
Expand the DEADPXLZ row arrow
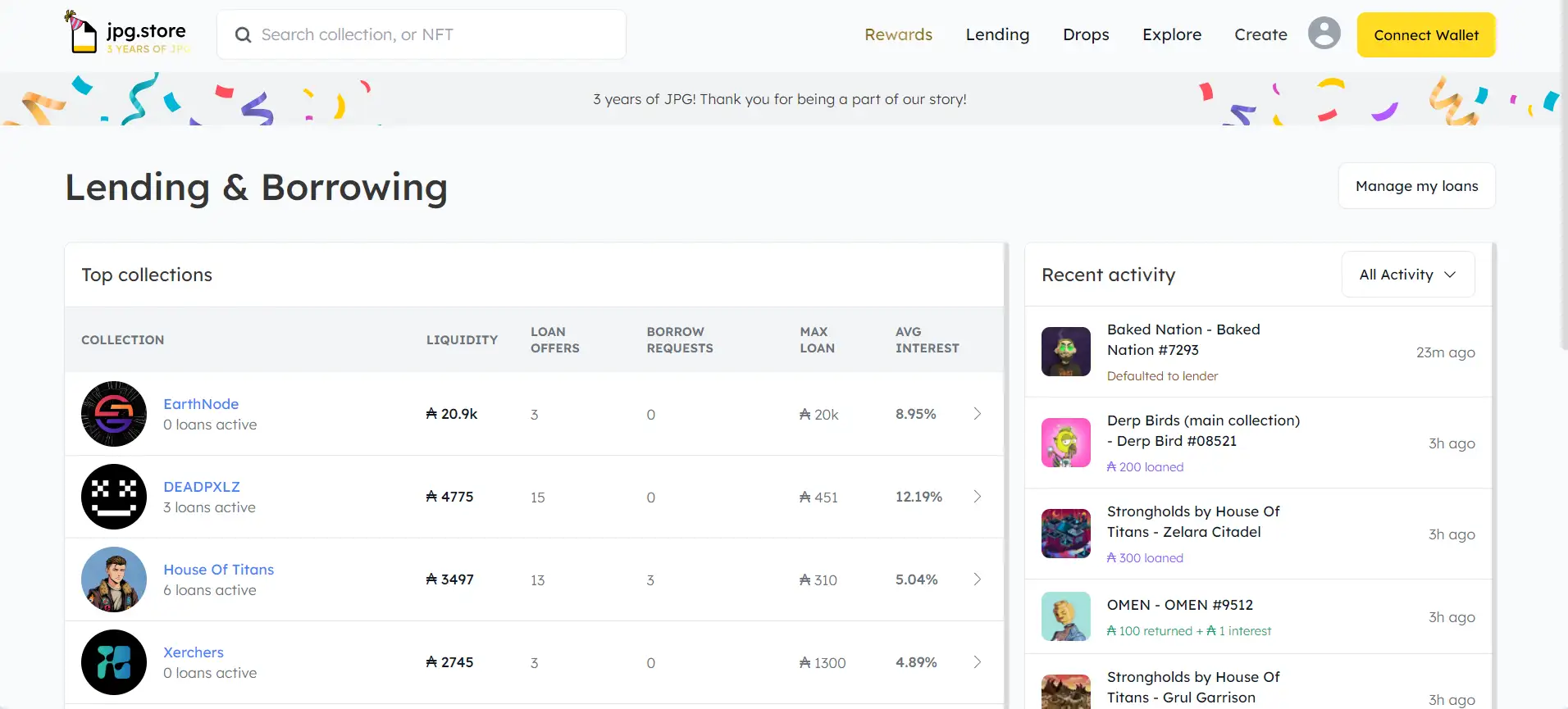977,497
